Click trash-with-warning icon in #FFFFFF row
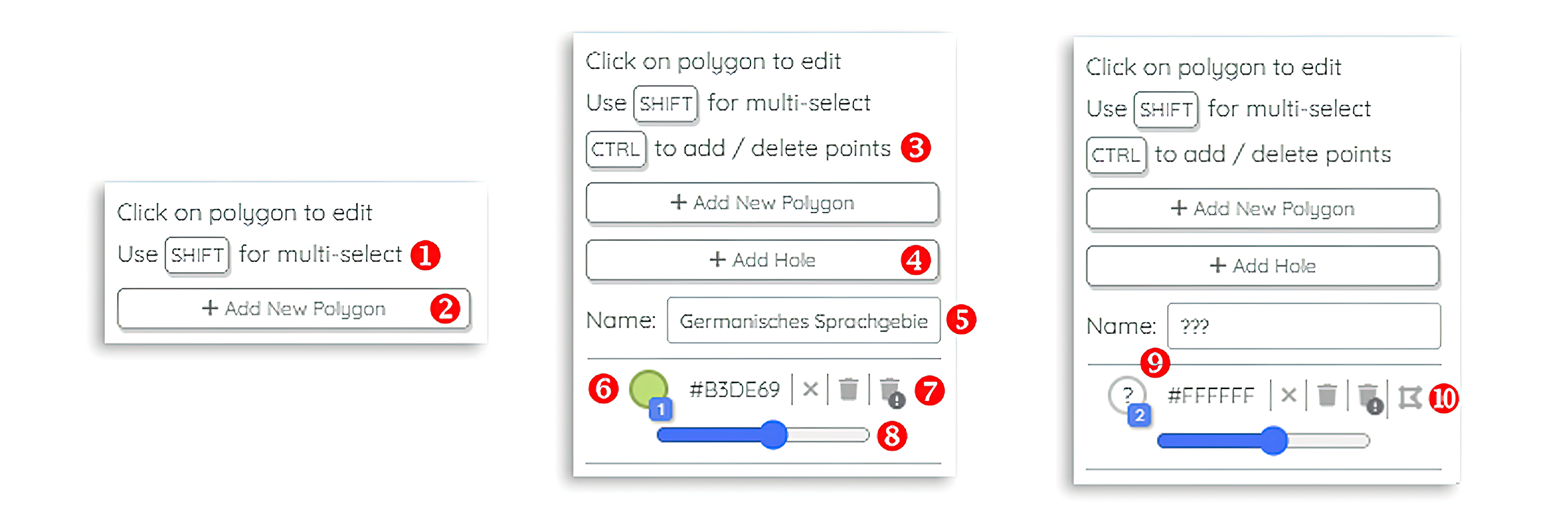 [1369, 398]
